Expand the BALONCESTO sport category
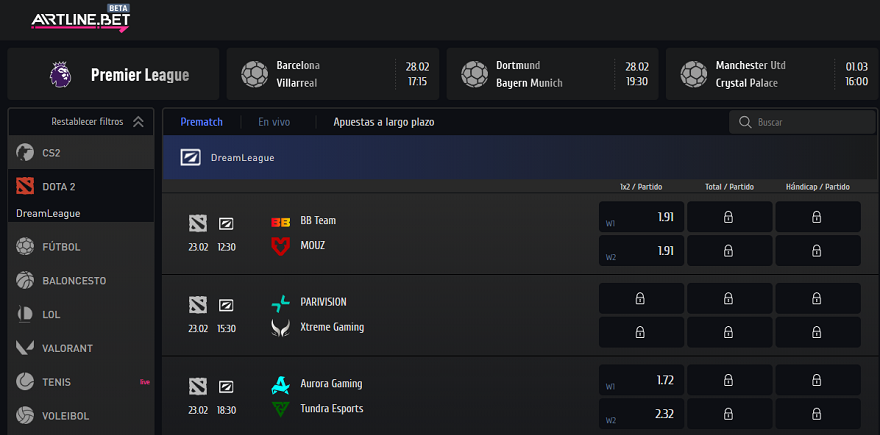This screenshot has width=880, height=435. [73, 281]
